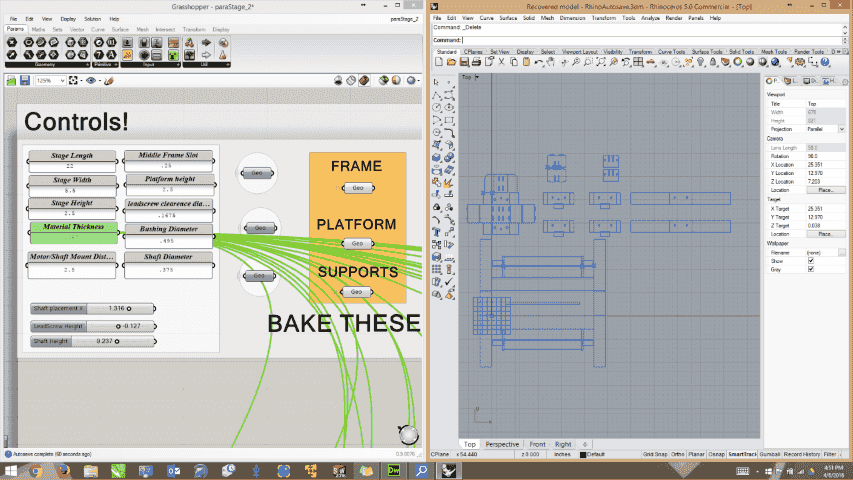Click the PLATFORM Geo component
Viewport: 853px width, 480px height.
click(357, 243)
